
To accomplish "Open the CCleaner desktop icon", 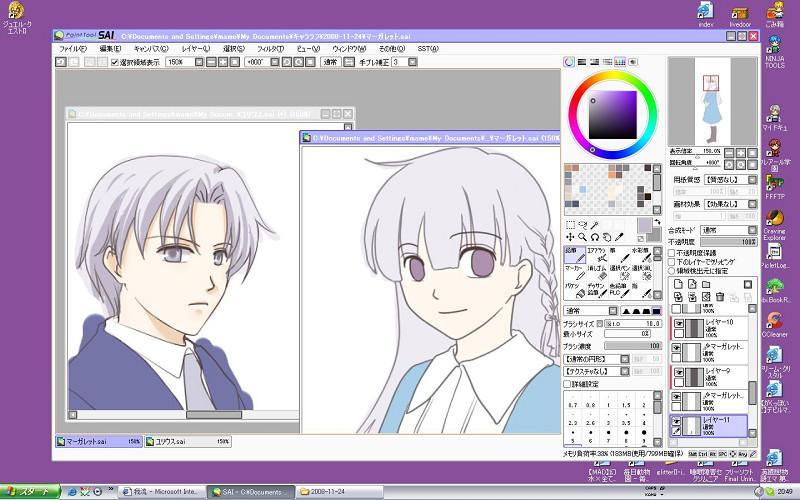I will [x=774, y=324].
